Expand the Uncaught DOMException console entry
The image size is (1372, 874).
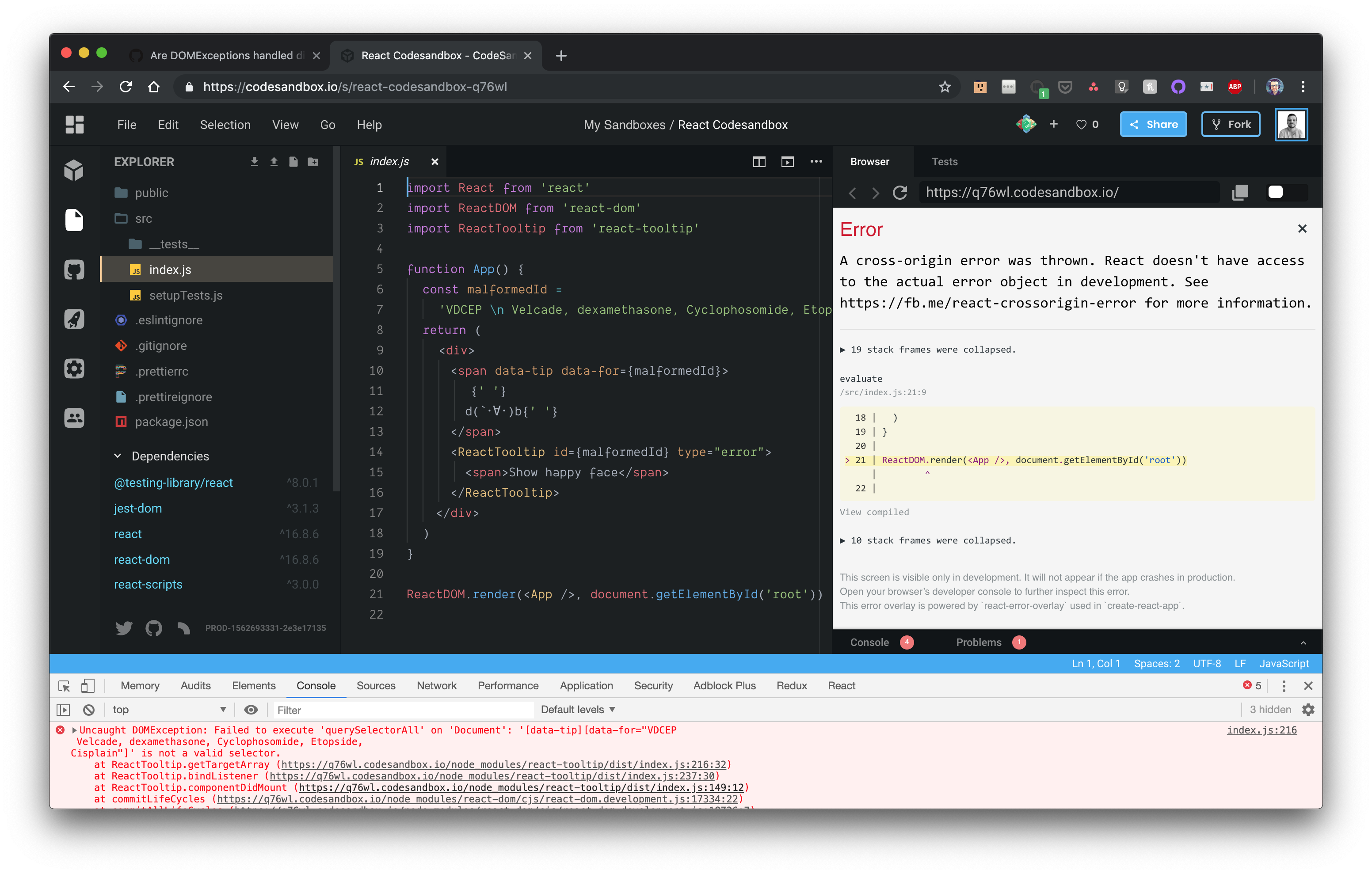pos(74,730)
